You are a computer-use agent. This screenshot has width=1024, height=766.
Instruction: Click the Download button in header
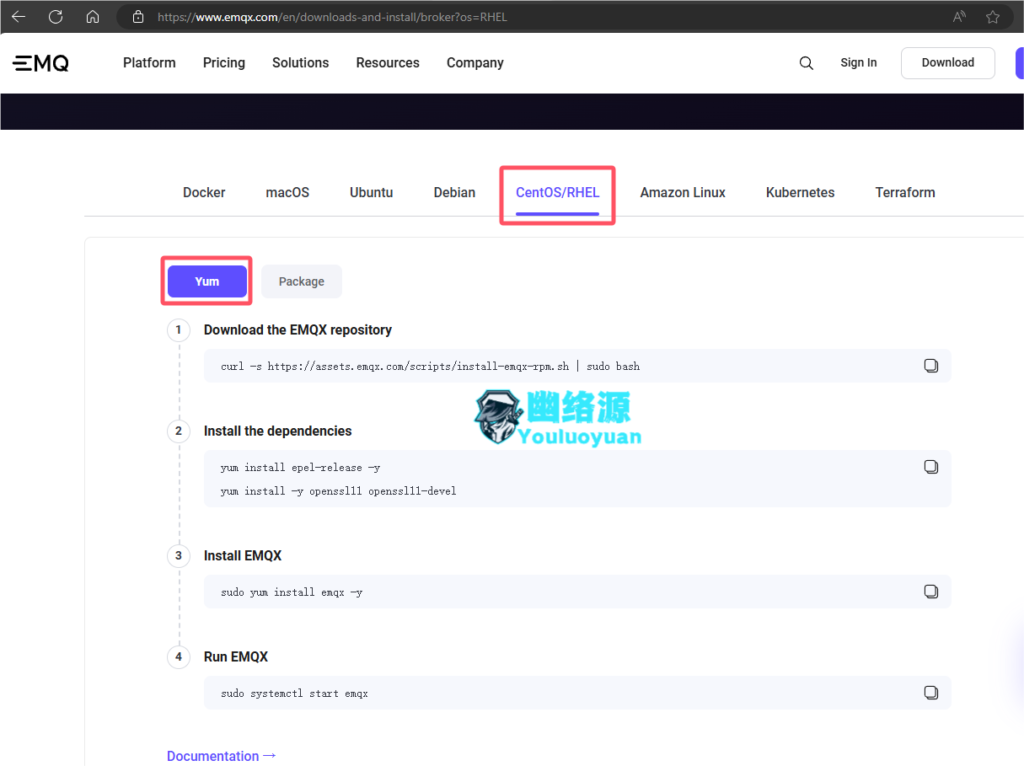tap(948, 63)
